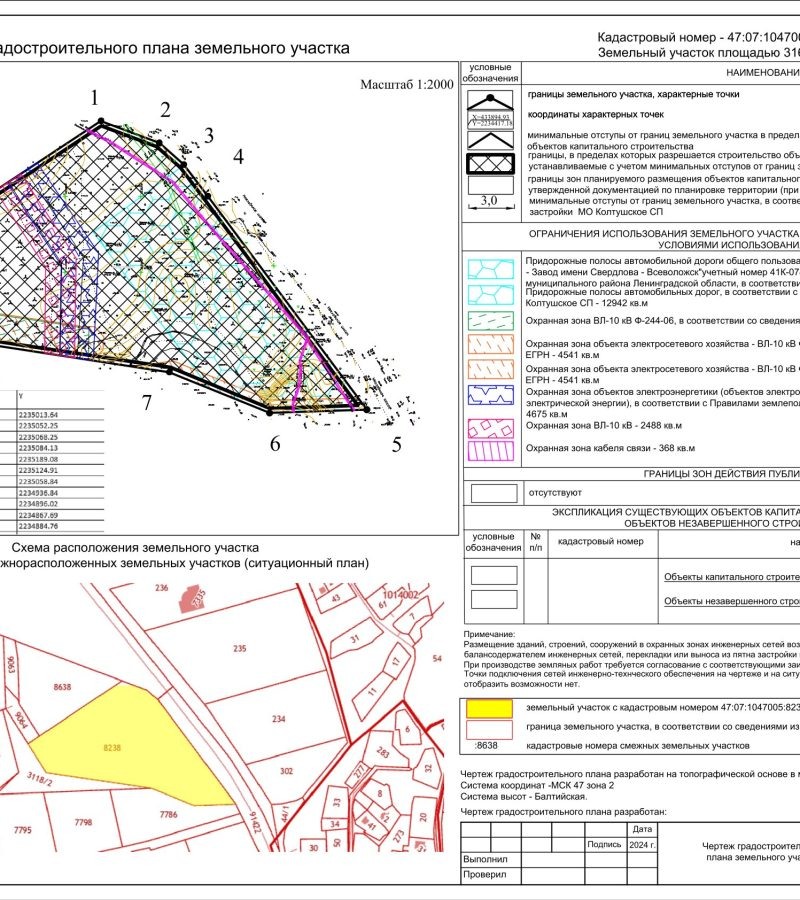This screenshot has width=800, height=900.
Task: Click parcel number 7795 on the situational plan
Action: click(x=23, y=829)
